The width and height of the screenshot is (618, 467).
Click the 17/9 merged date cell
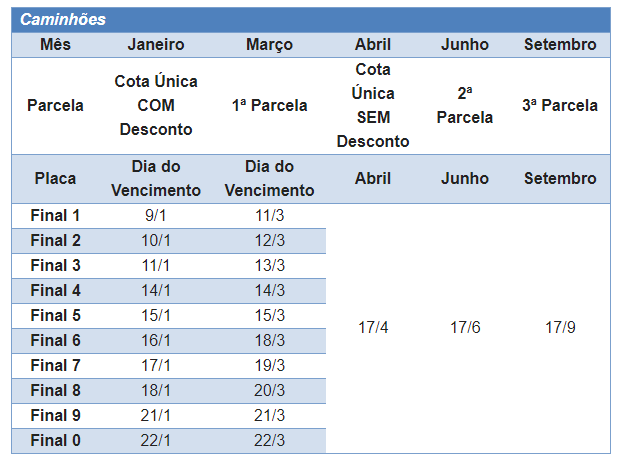click(x=559, y=328)
